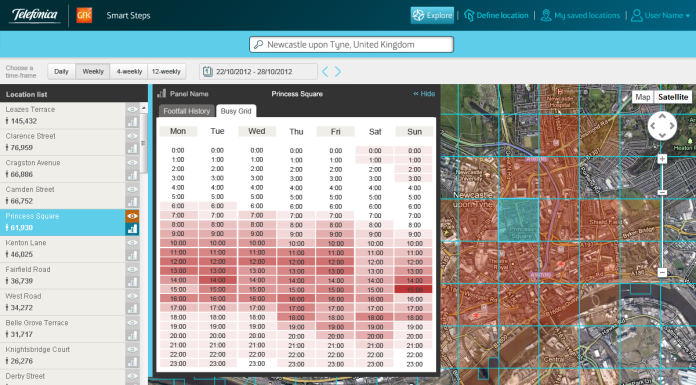
Task: Click the magnifier icon in search box
Action: tap(258, 44)
